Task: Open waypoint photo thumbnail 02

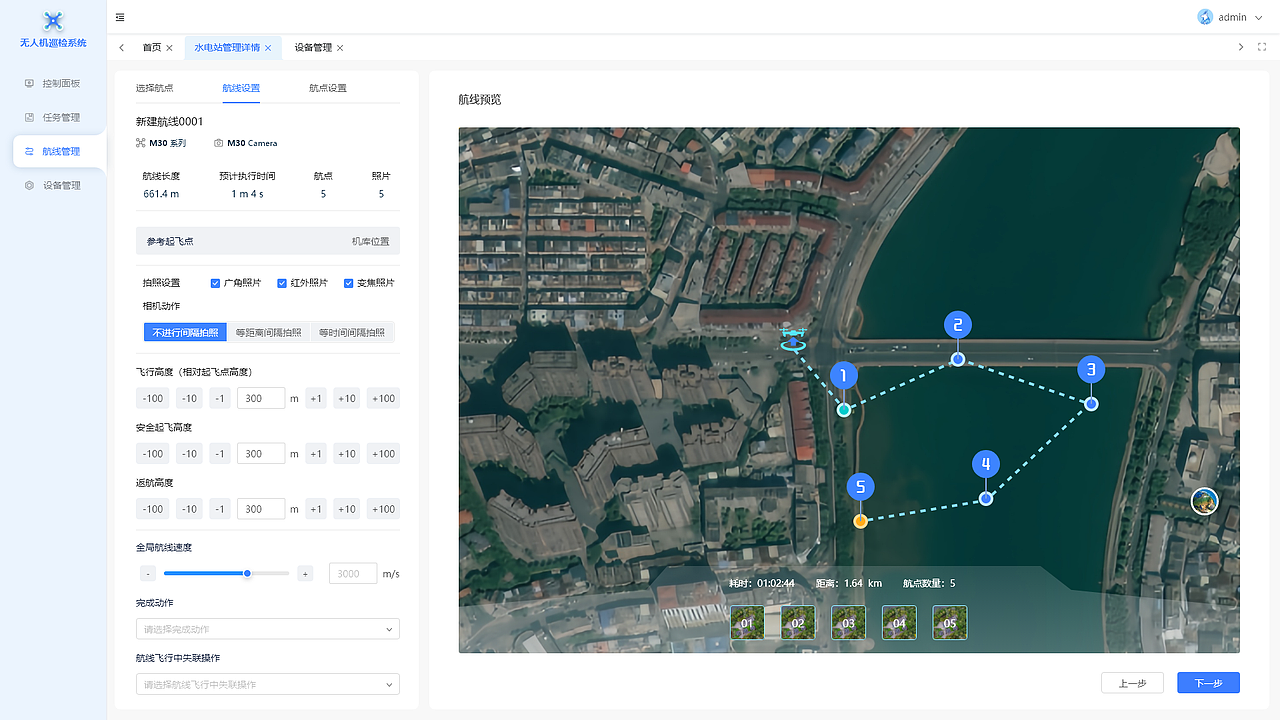Action: [798, 622]
